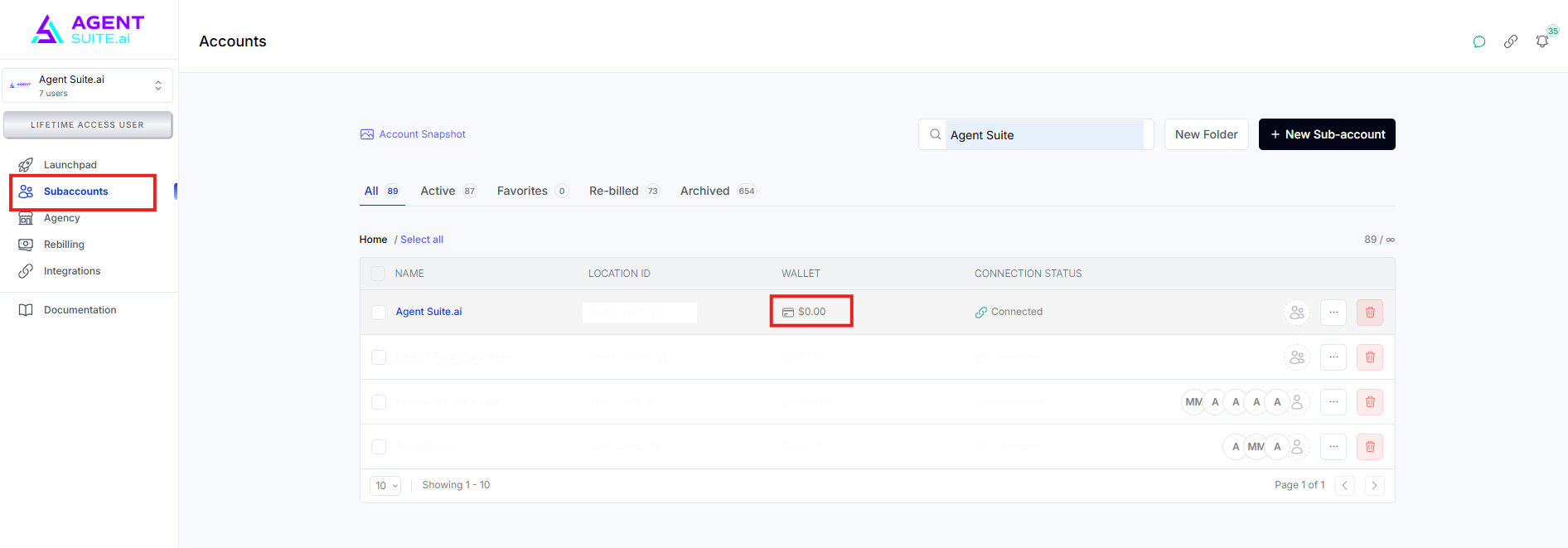Viewport: 1568px width, 548px height.
Task: Click add-user icon on Sonia Brooks row
Action: click(x=1297, y=447)
